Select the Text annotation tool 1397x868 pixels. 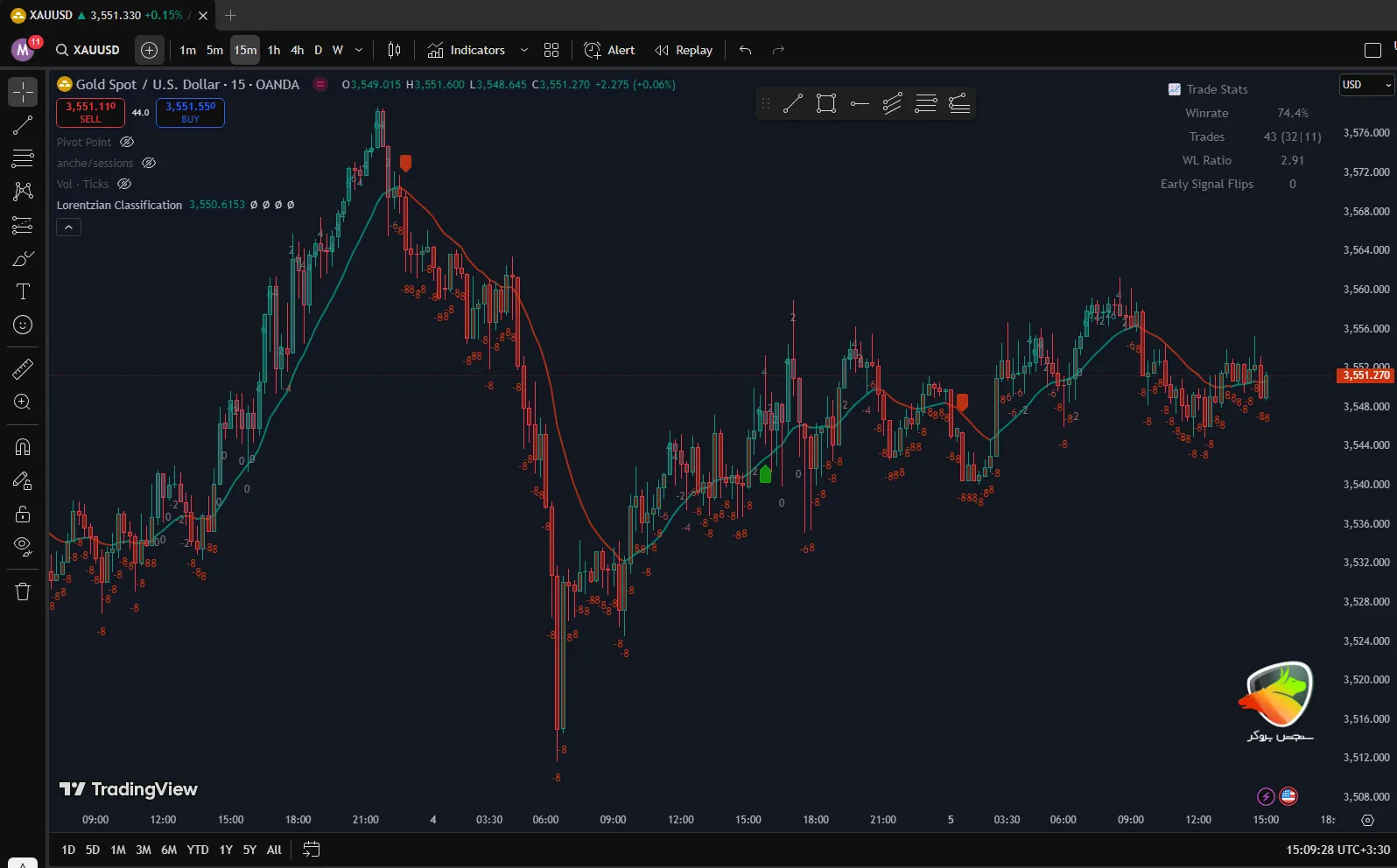point(23,291)
